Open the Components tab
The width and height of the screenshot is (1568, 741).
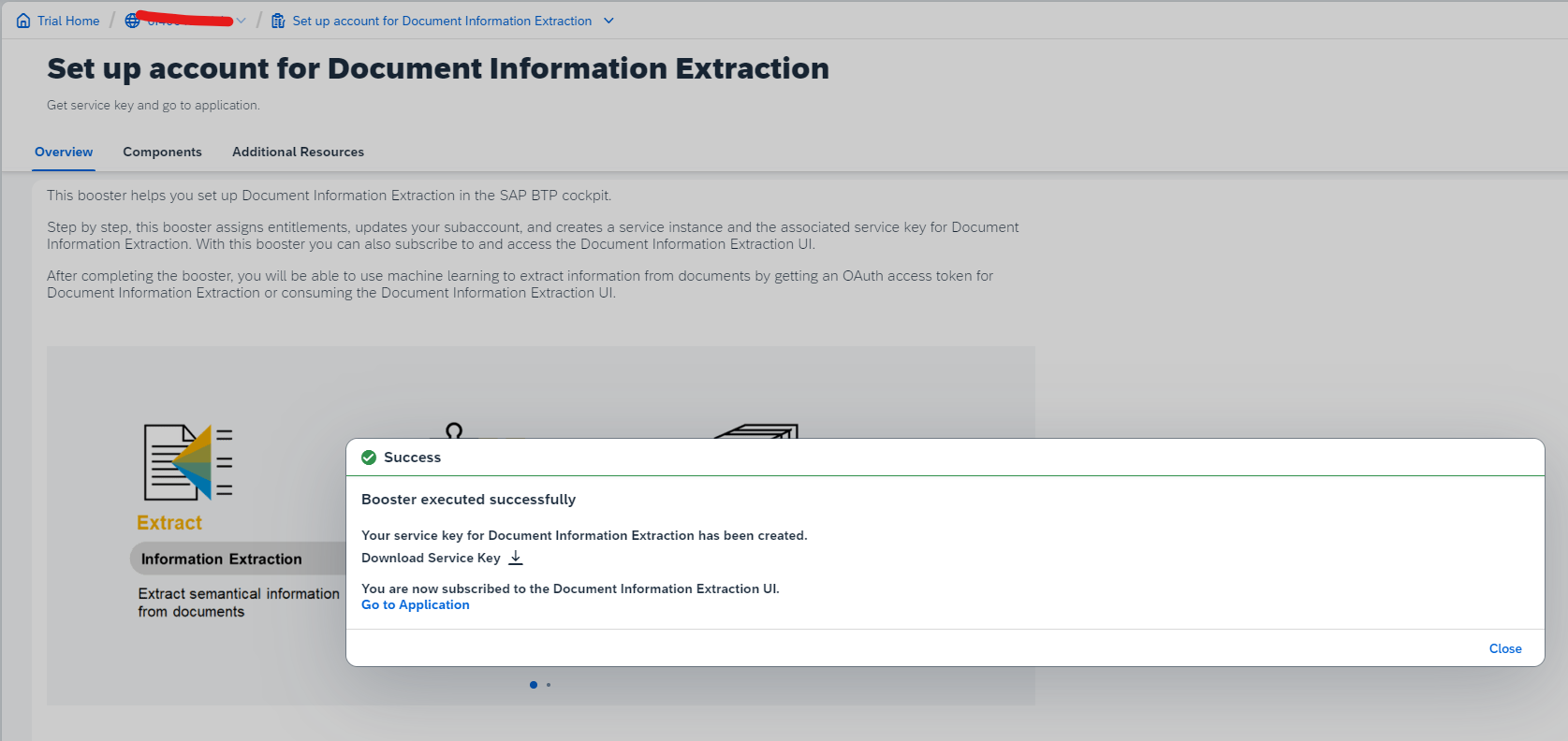(162, 152)
